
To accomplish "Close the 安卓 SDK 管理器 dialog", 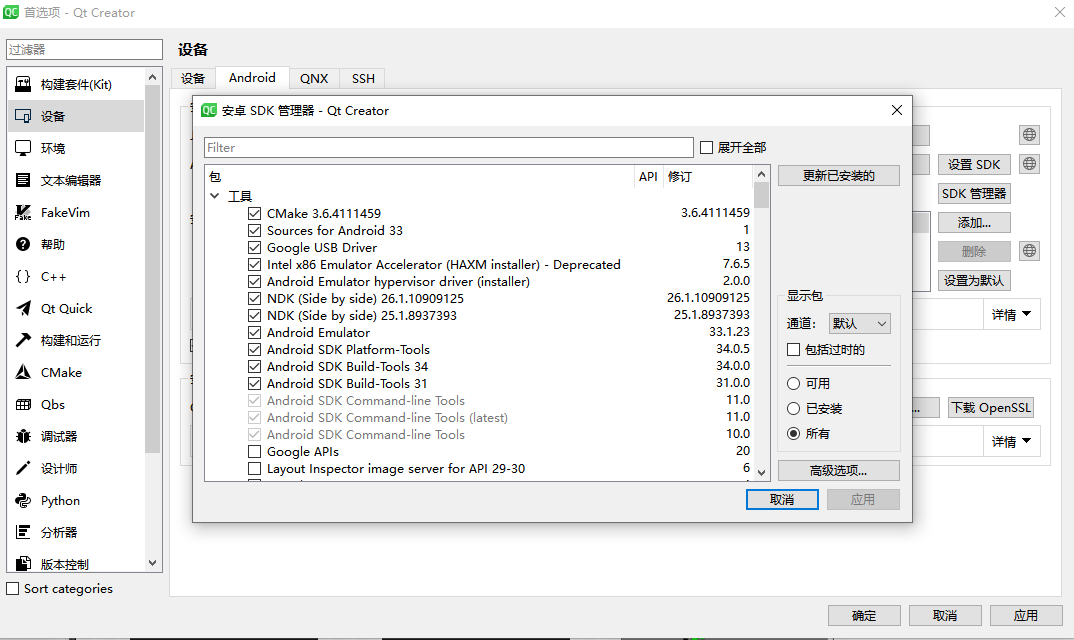I will tap(897, 110).
